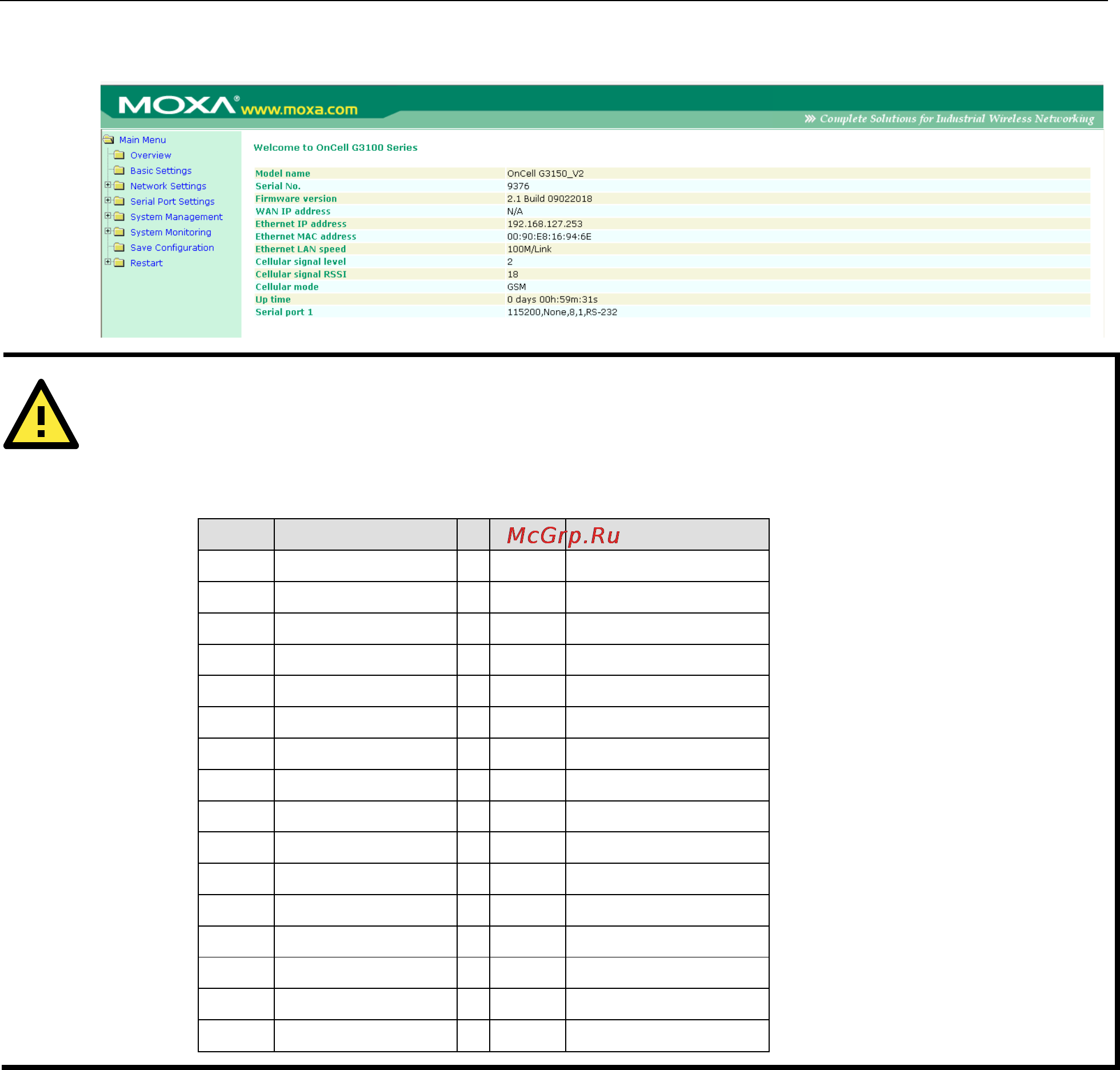Click the MOXA logo

[179, 105]
